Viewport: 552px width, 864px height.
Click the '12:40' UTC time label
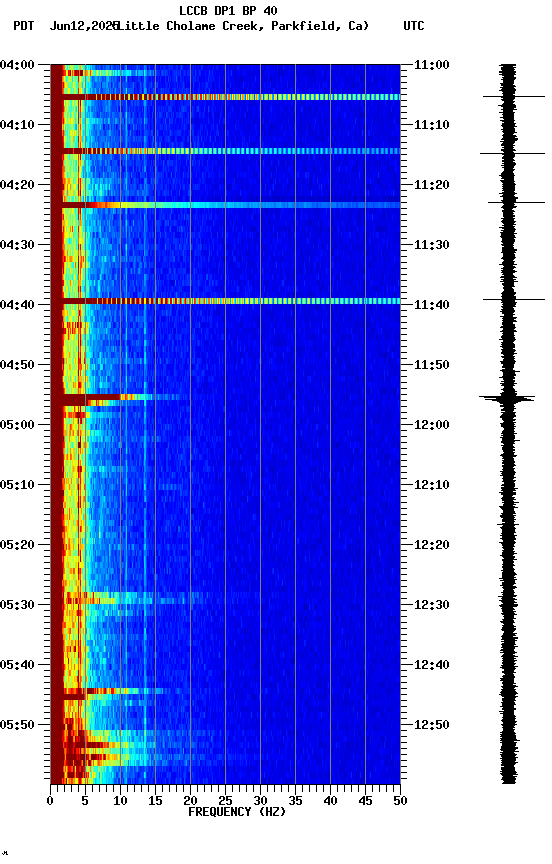(432, 665)
